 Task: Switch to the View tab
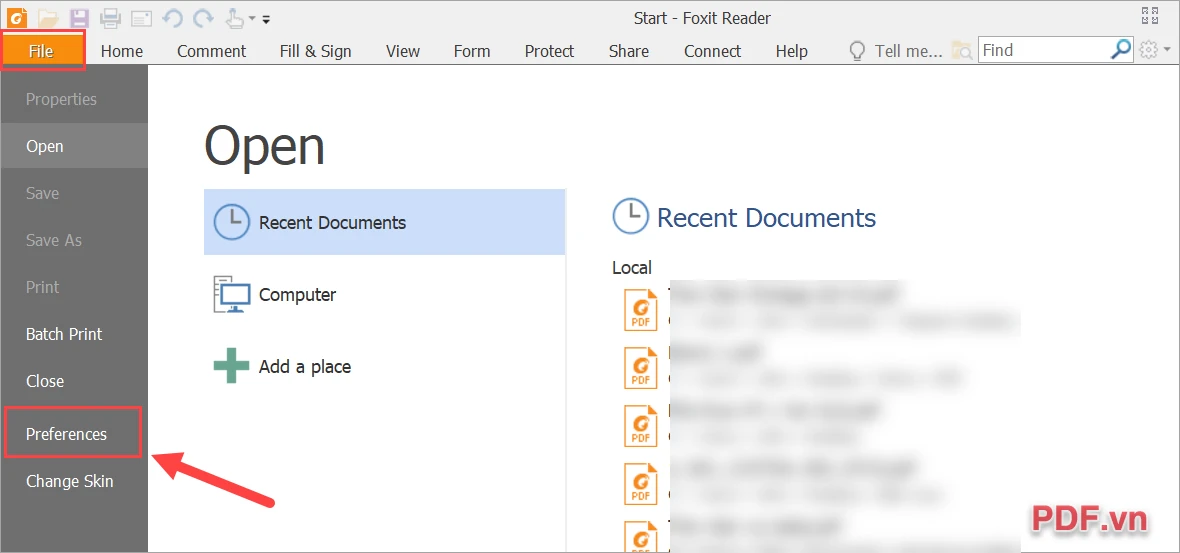[x=403, y=51]
